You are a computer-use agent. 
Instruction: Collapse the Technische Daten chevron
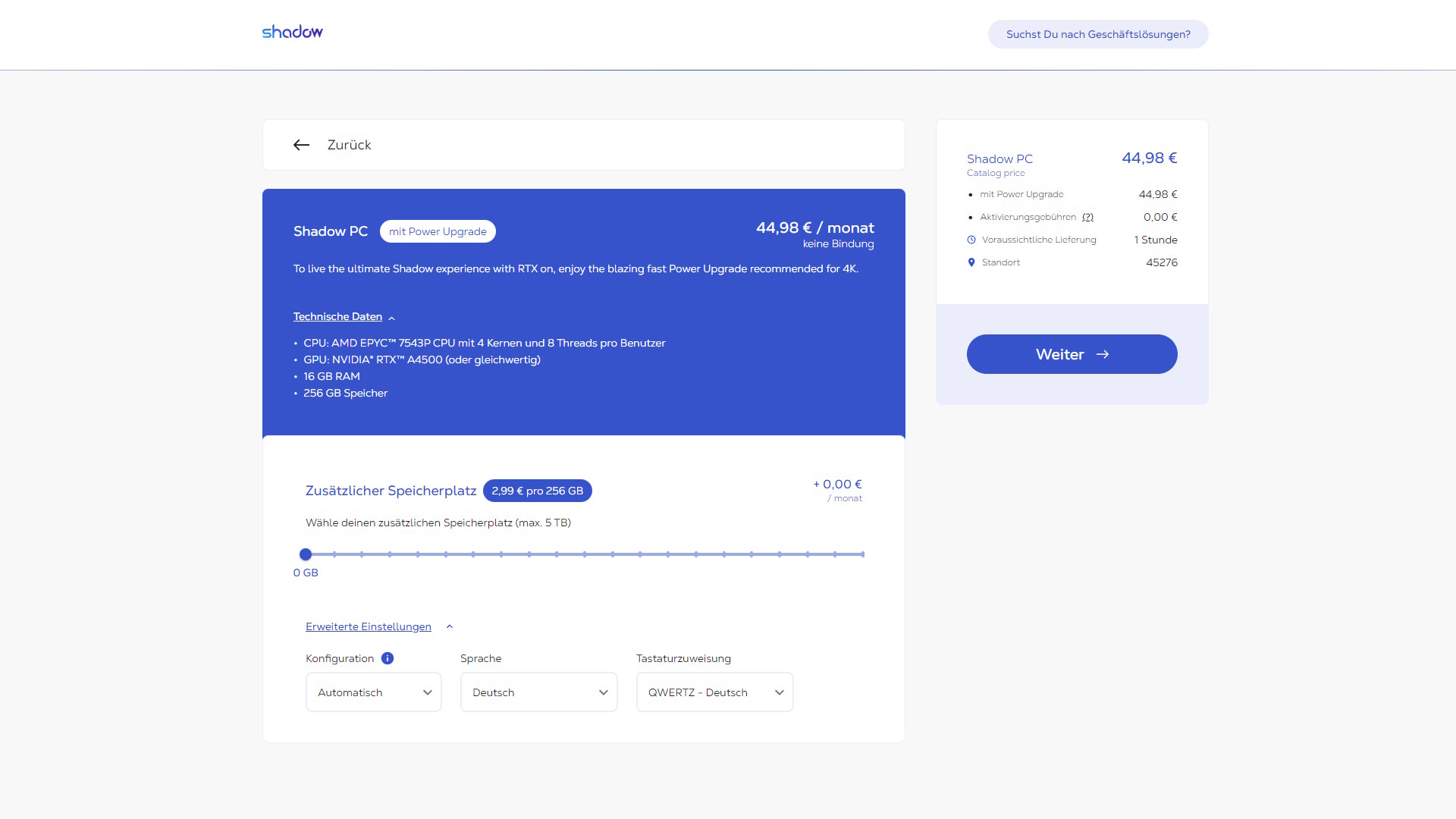[x=391, y=318]
